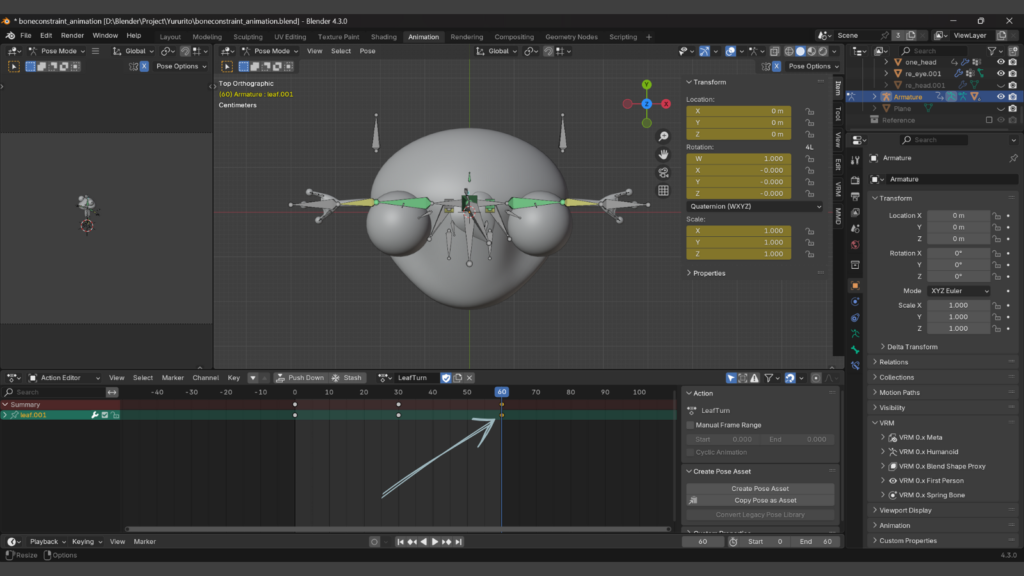
Task: Open the Output properties tab icon
Action: coord(855,197)
